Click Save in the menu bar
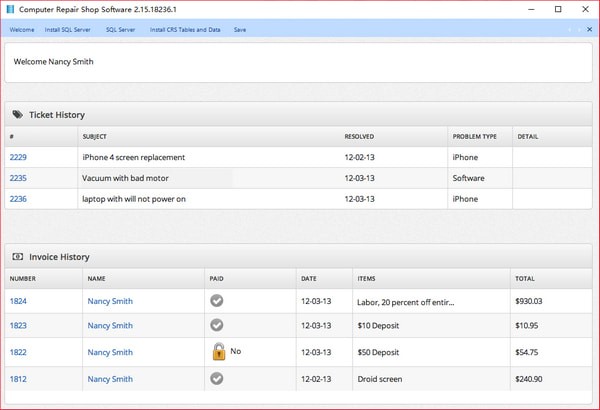Image resolution: width=600 pixels, height=410 pixels. (240, 30)
